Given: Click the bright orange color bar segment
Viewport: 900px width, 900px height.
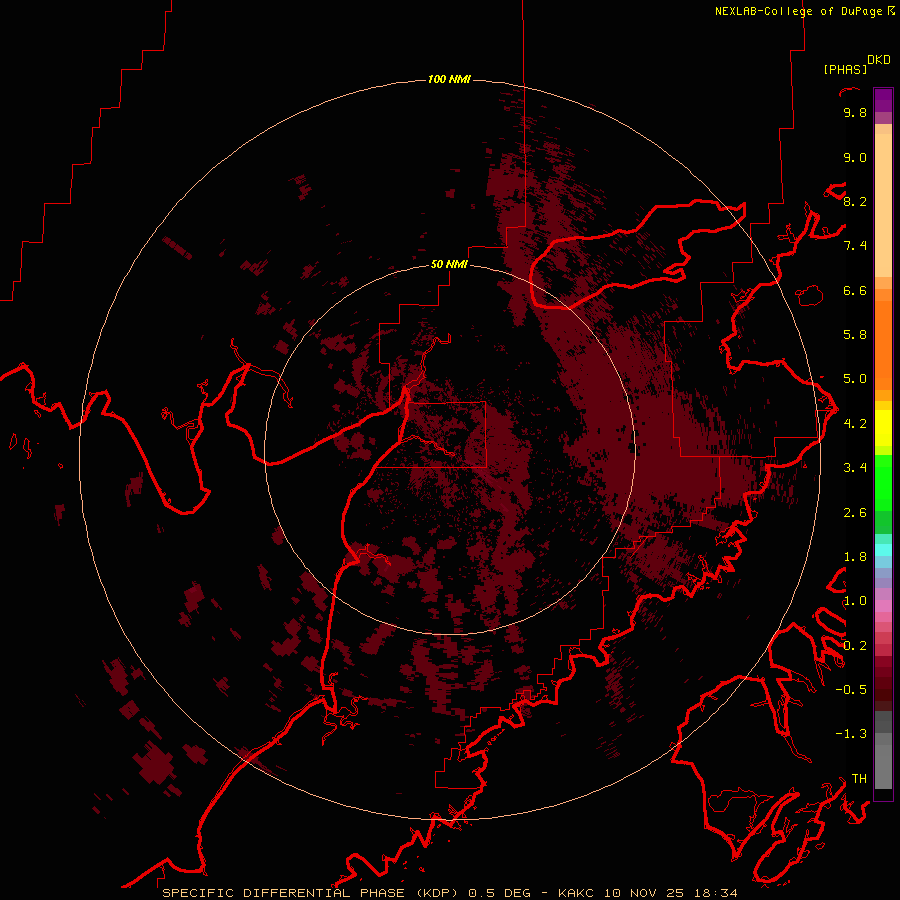Looking at the screenshot, I should click(x=883, y=344).
